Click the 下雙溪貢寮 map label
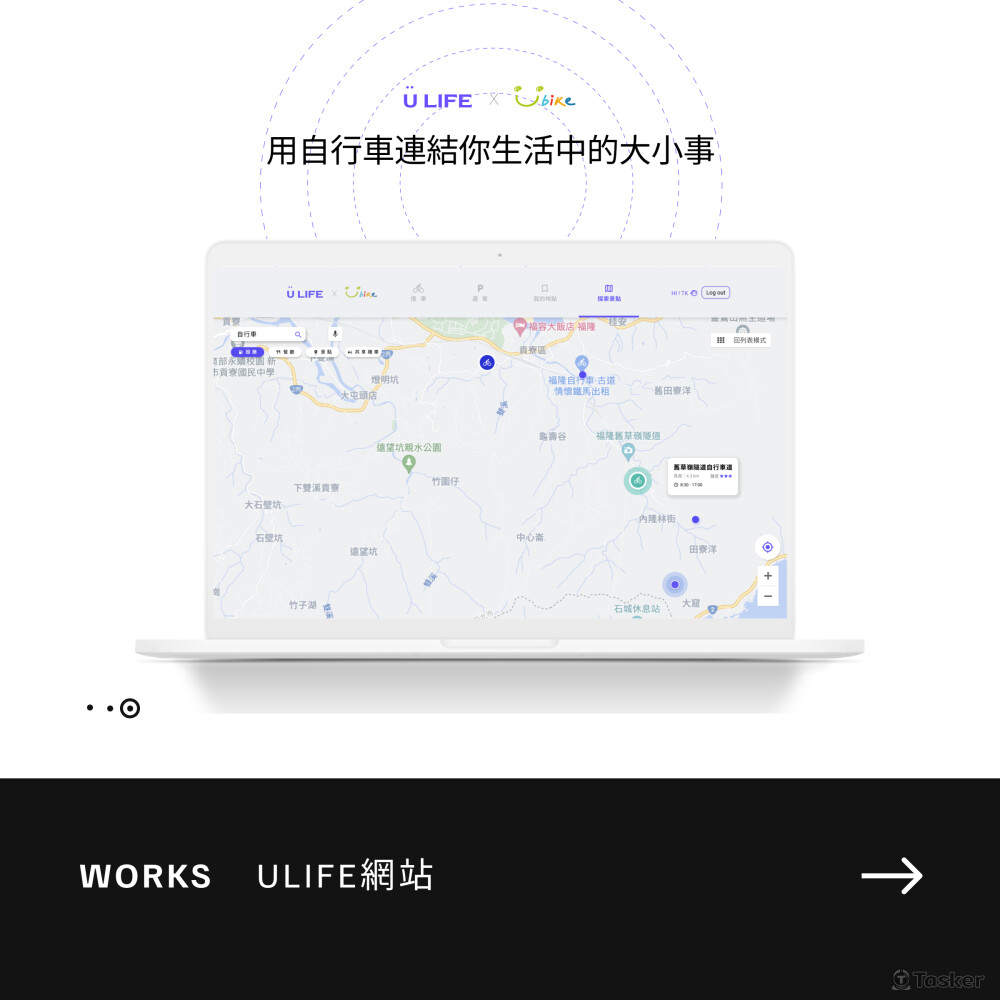1000x1000 pixels. point(316,488)
